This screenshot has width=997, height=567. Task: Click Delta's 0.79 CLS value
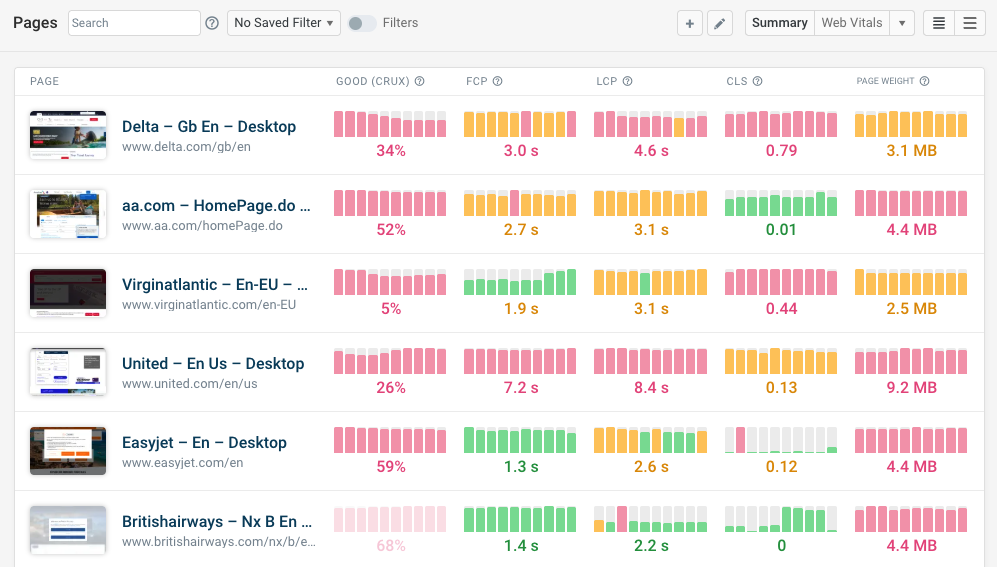[x=781, y=151]
